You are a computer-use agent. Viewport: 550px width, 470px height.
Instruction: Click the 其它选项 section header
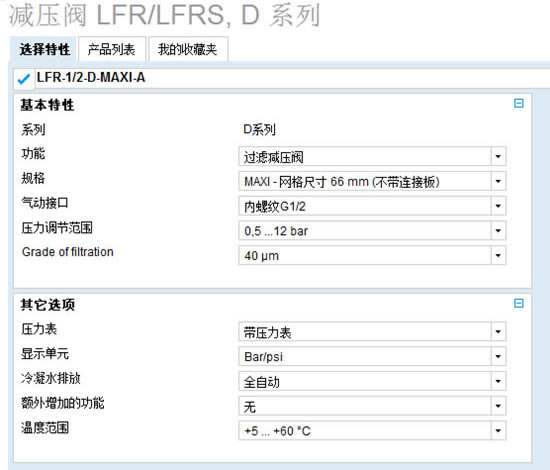coord(48,305)
